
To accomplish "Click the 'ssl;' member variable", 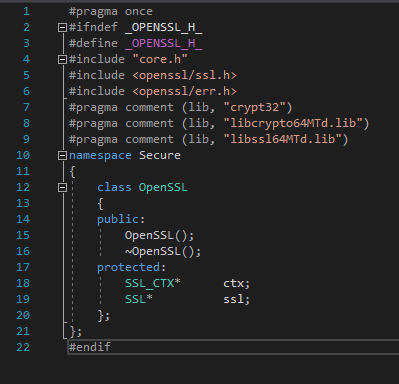I will click(x=236, y=299).
